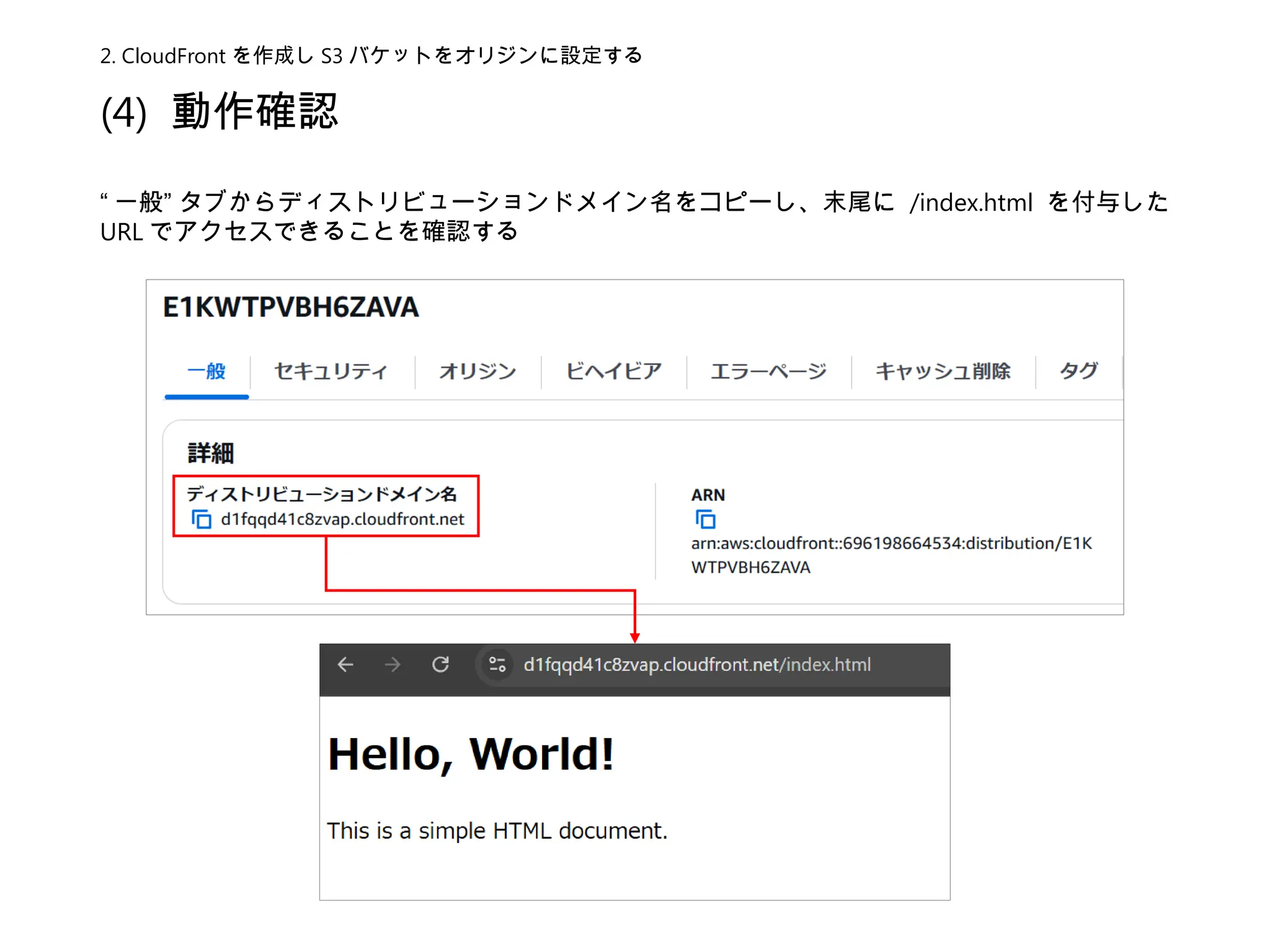Go back in the browser
The height and width of the screenshot is (952, 1270).
pos(345,664)
